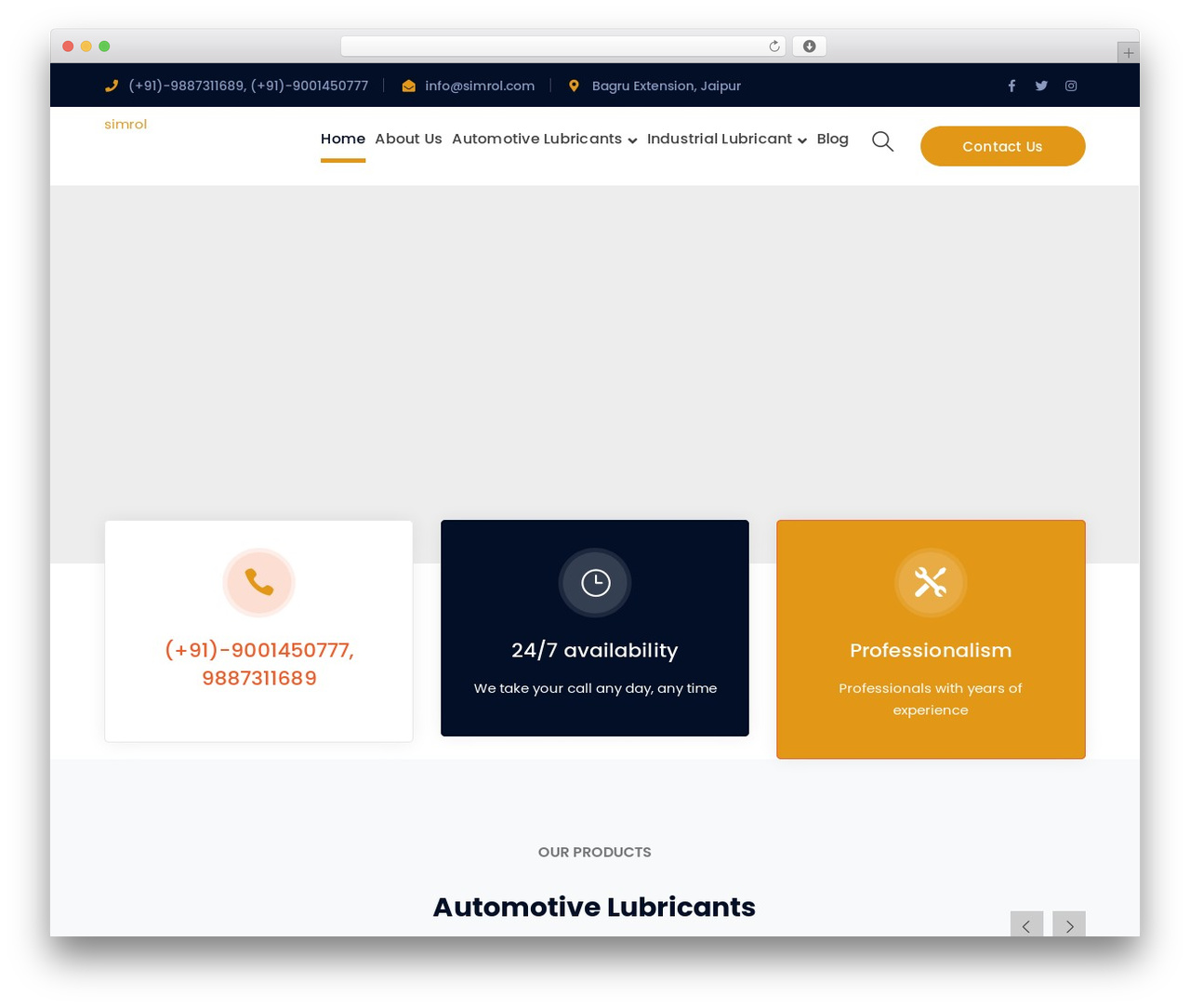
Task: Click the Professionalism card heading
Action: [x=931, y=650]
